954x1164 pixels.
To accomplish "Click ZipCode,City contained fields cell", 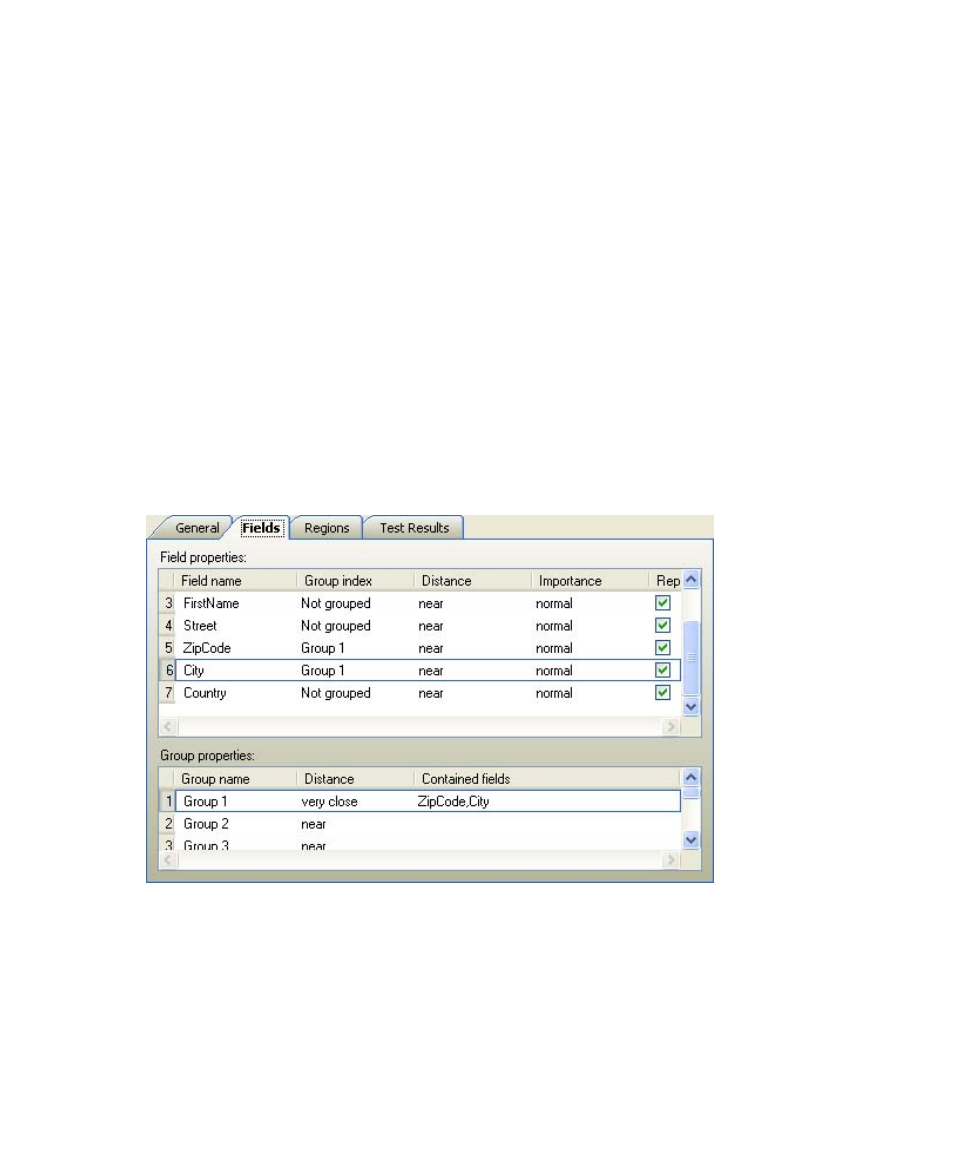I will tap(547, 801).
